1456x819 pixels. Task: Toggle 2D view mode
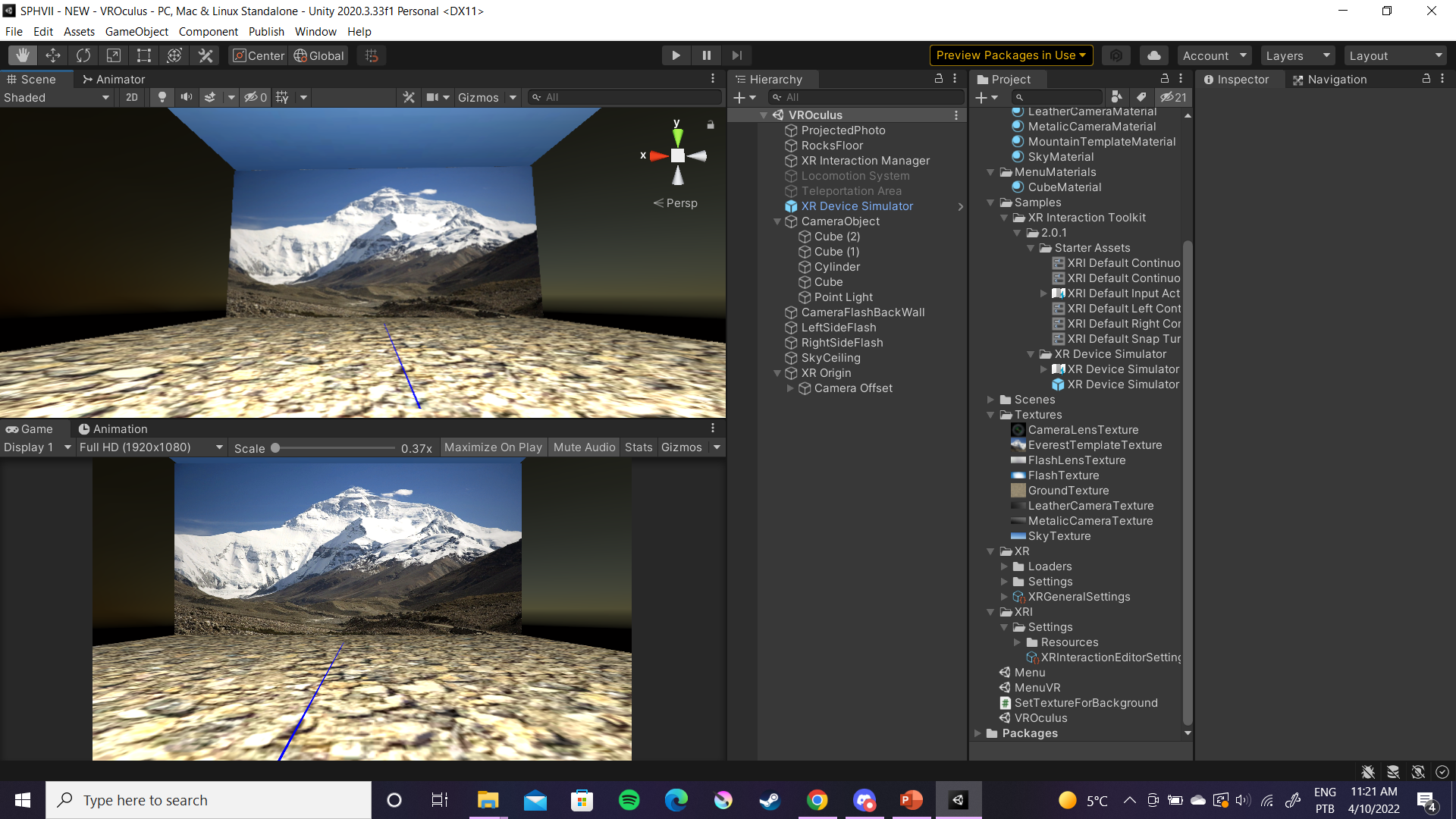click(132, 97)
